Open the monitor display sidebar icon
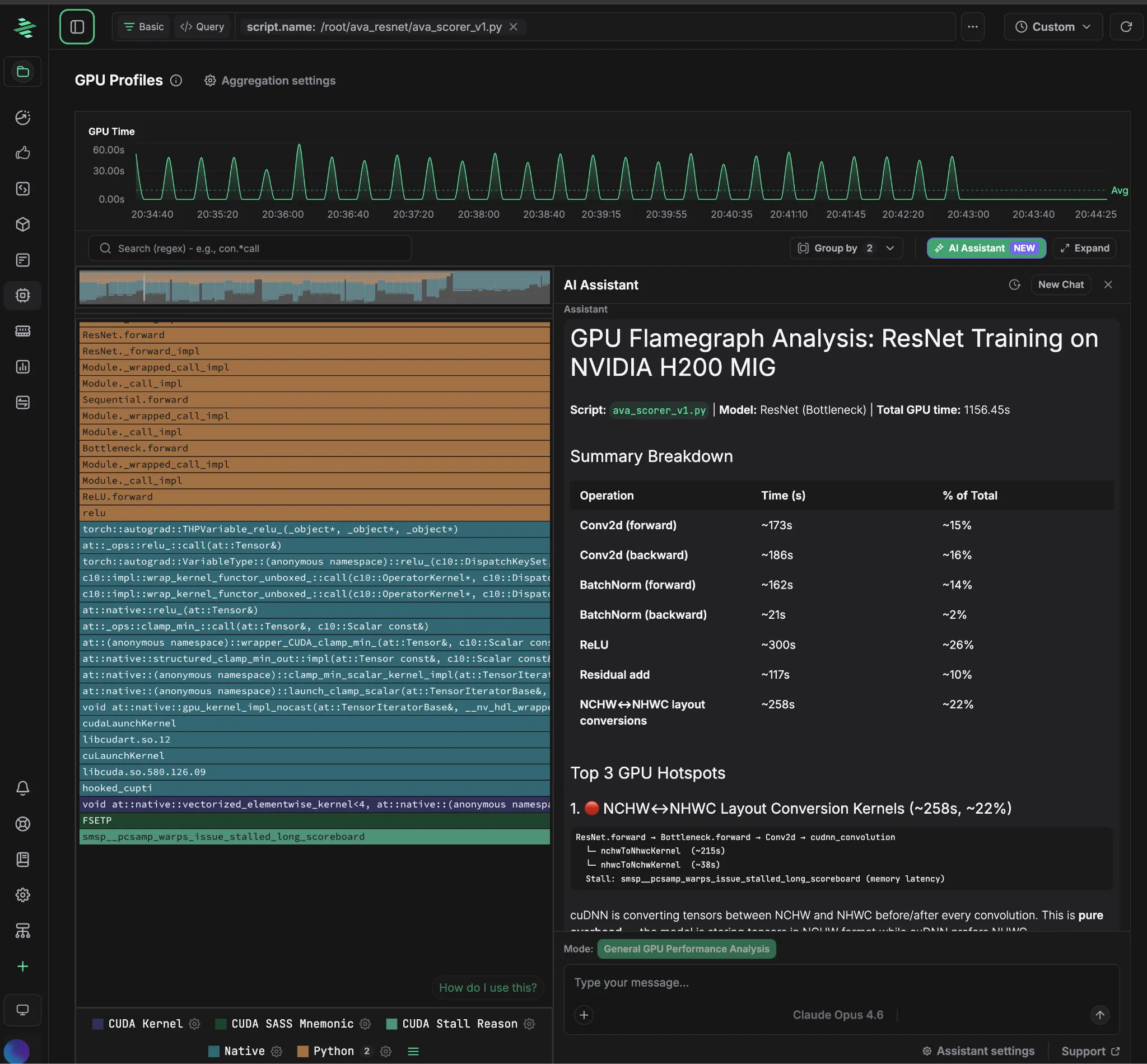The width and height of the screenshot is (1147, 1064). [x=23, y=1010]
